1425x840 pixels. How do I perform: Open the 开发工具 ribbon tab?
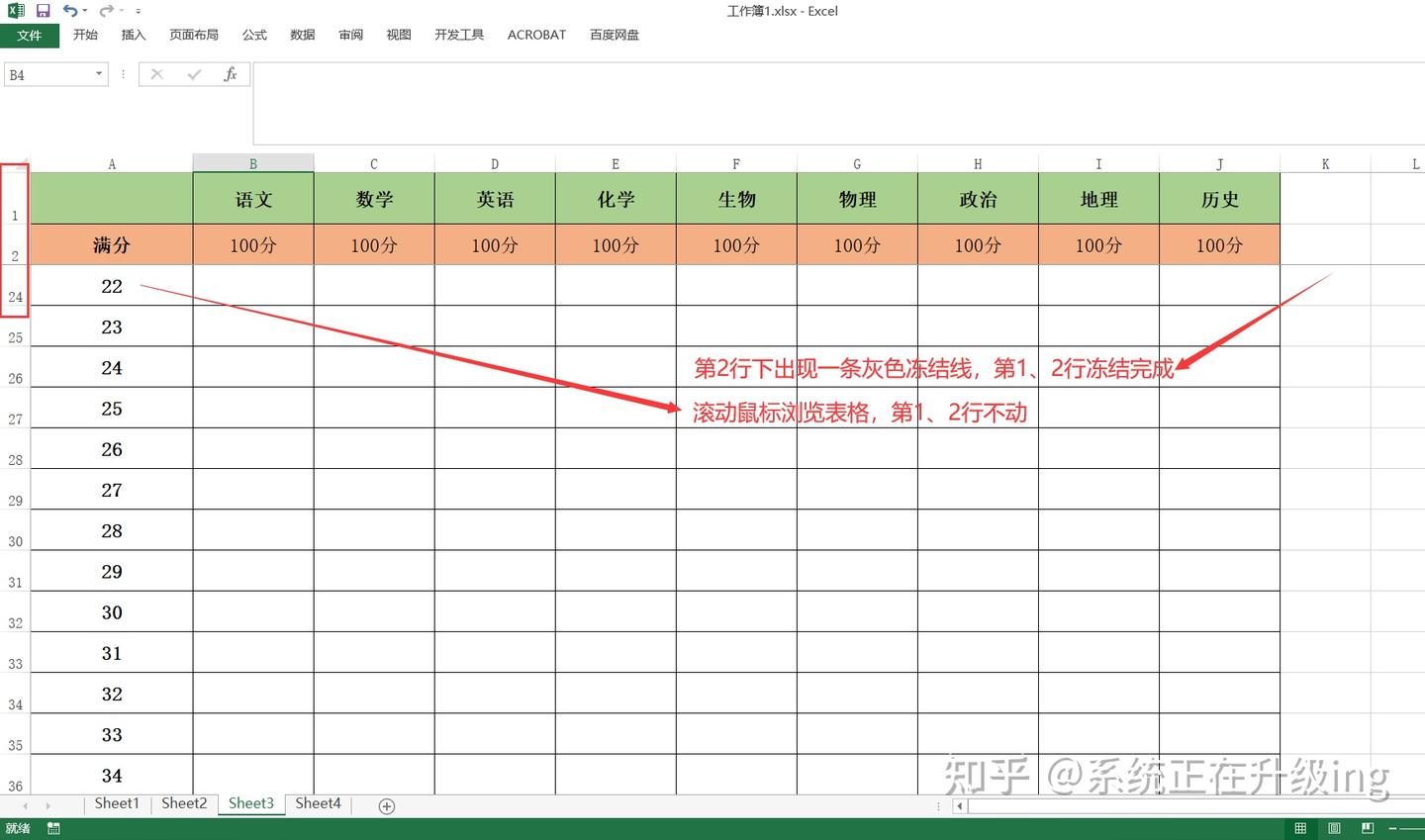(459, 35)
